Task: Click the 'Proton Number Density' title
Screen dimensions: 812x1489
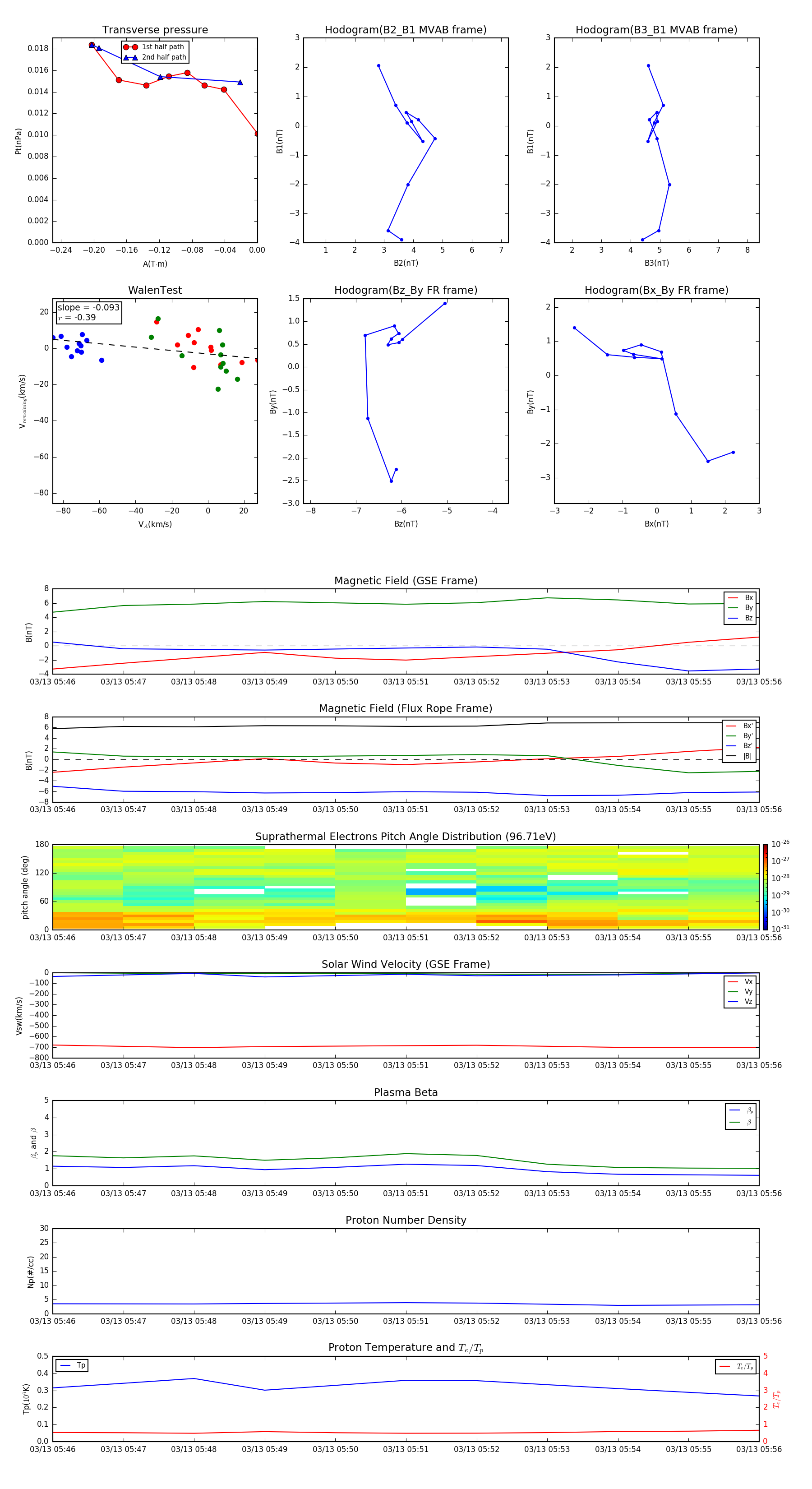Action: 406,1220
